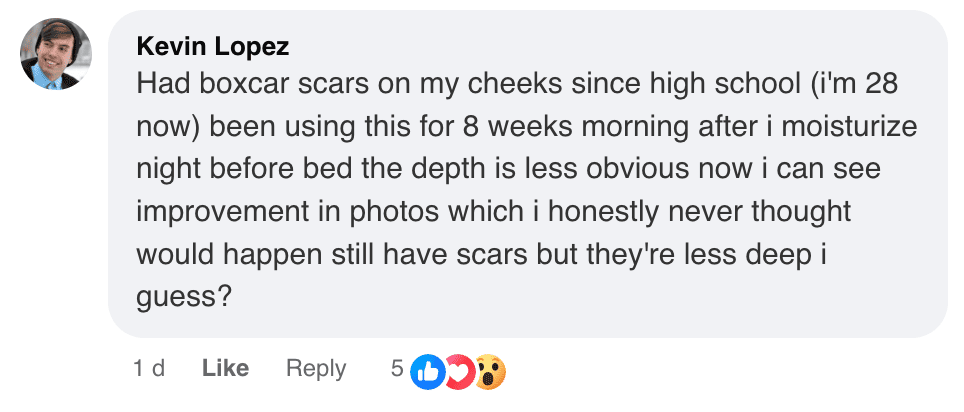The width and height of the screenshot is (964, 412).
Task: Open the reaction count number 5
Action: (397, 368)
